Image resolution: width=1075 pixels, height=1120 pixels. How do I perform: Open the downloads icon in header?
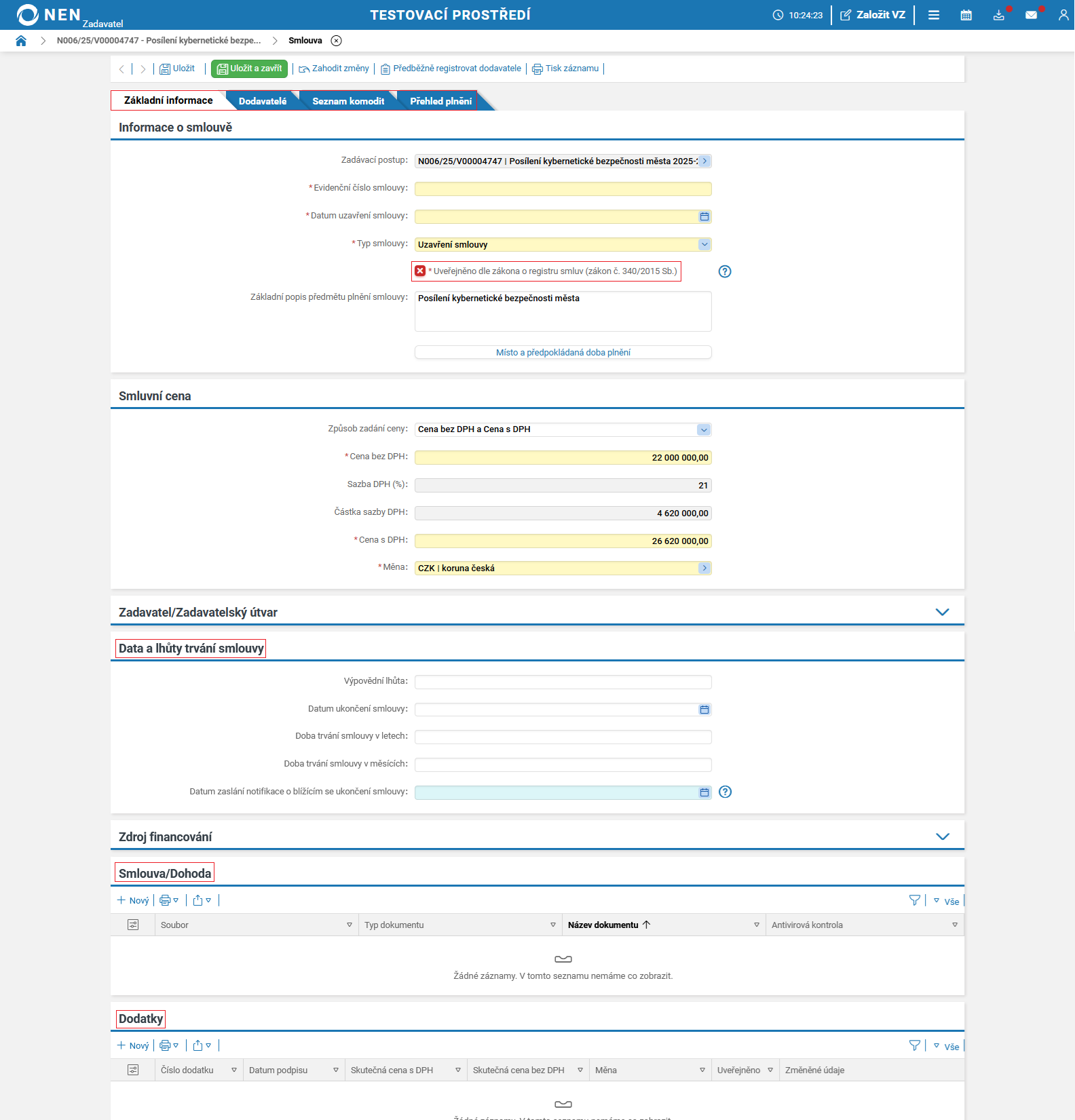click(x=998, y=15)
